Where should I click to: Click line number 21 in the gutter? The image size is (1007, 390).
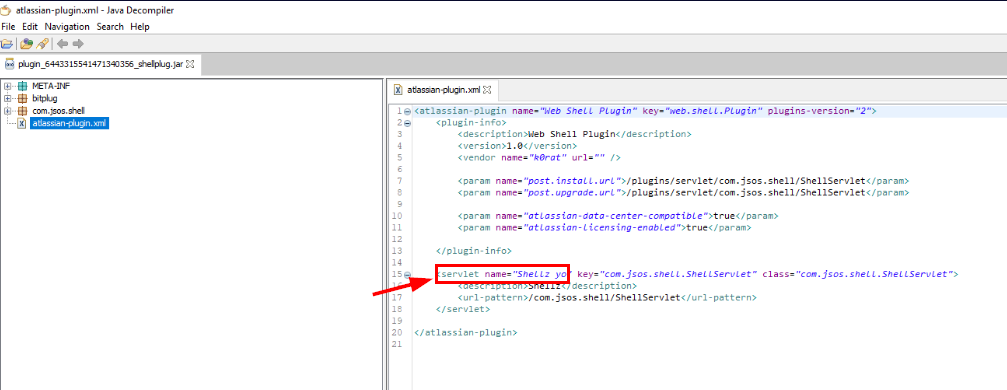[396, 344]
